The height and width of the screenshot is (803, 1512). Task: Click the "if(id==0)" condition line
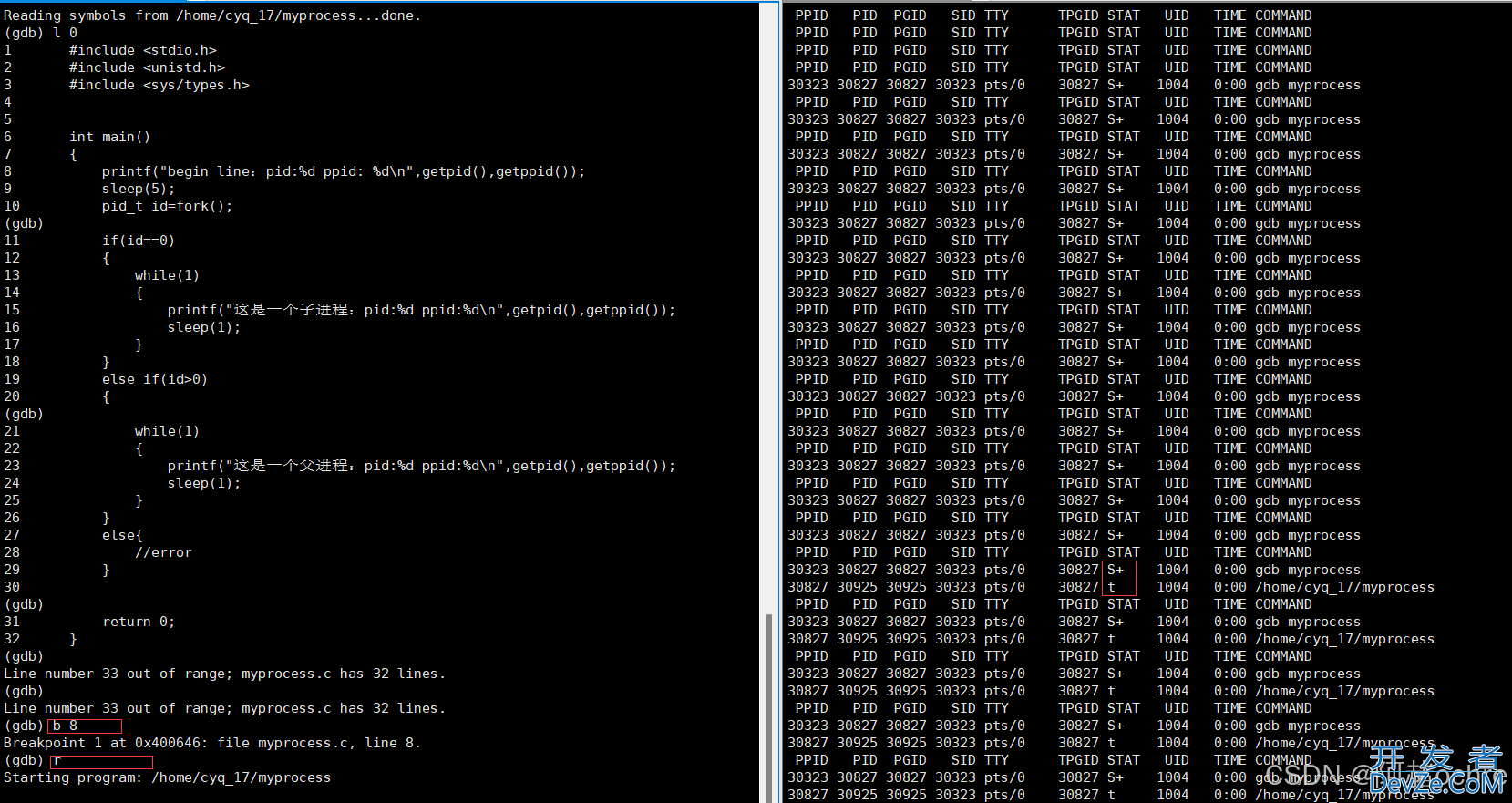click(138, 241)
